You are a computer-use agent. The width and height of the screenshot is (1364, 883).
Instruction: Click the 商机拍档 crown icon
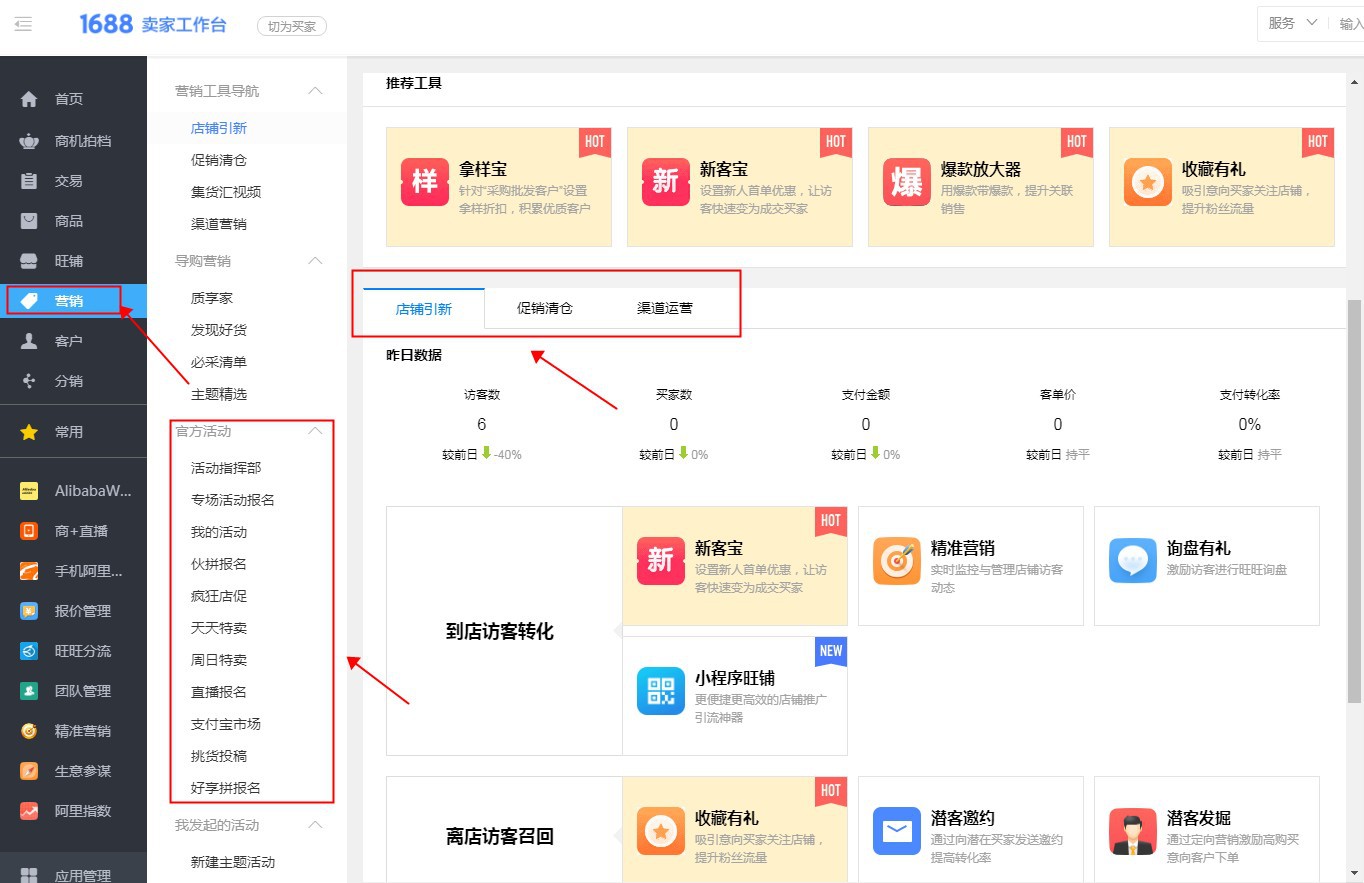[29, 141]
